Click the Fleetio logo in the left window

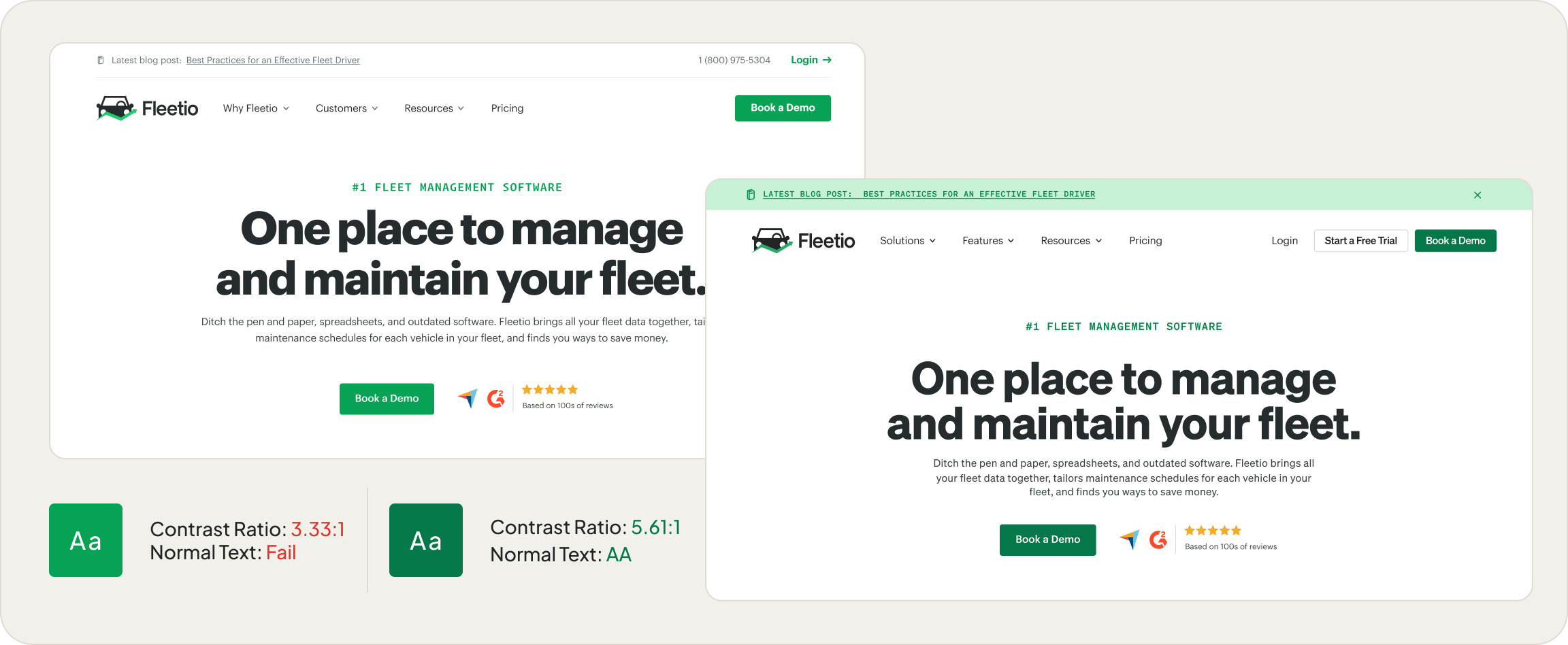point(147,108)
